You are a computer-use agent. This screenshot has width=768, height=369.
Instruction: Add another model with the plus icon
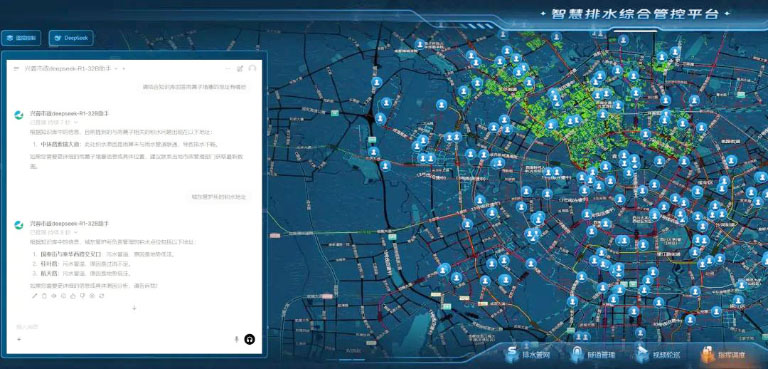[123, 69]
